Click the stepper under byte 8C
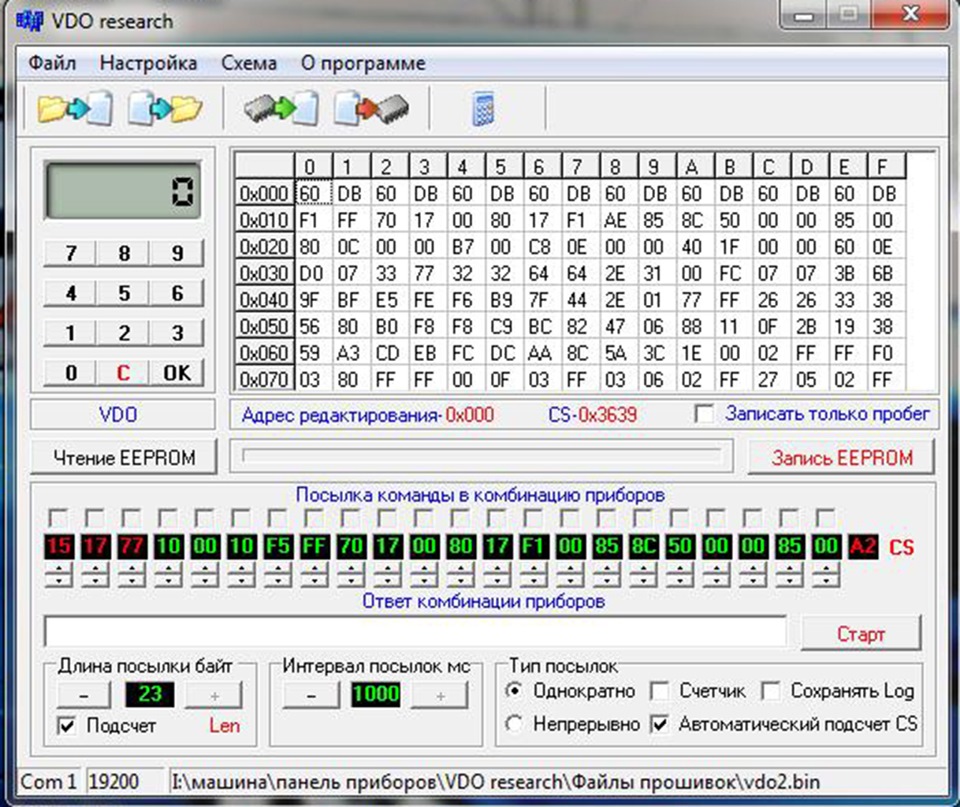The image size is (960, 807). coord(643,575)
